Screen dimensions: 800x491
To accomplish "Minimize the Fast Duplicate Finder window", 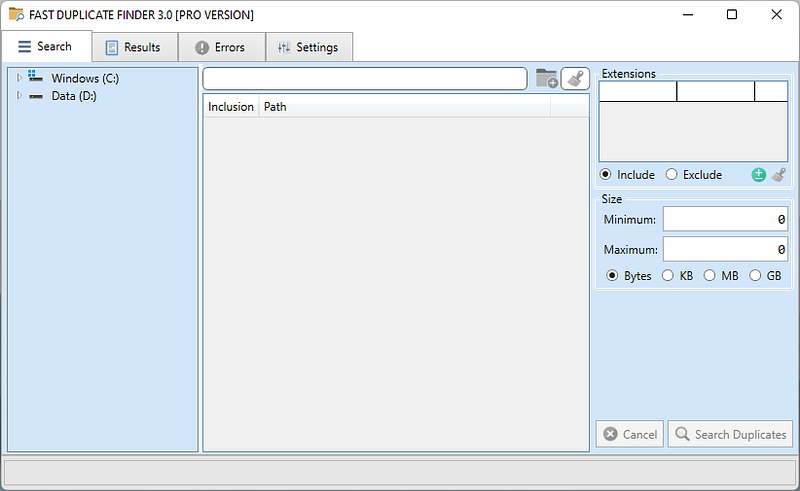I will [688, 14].
